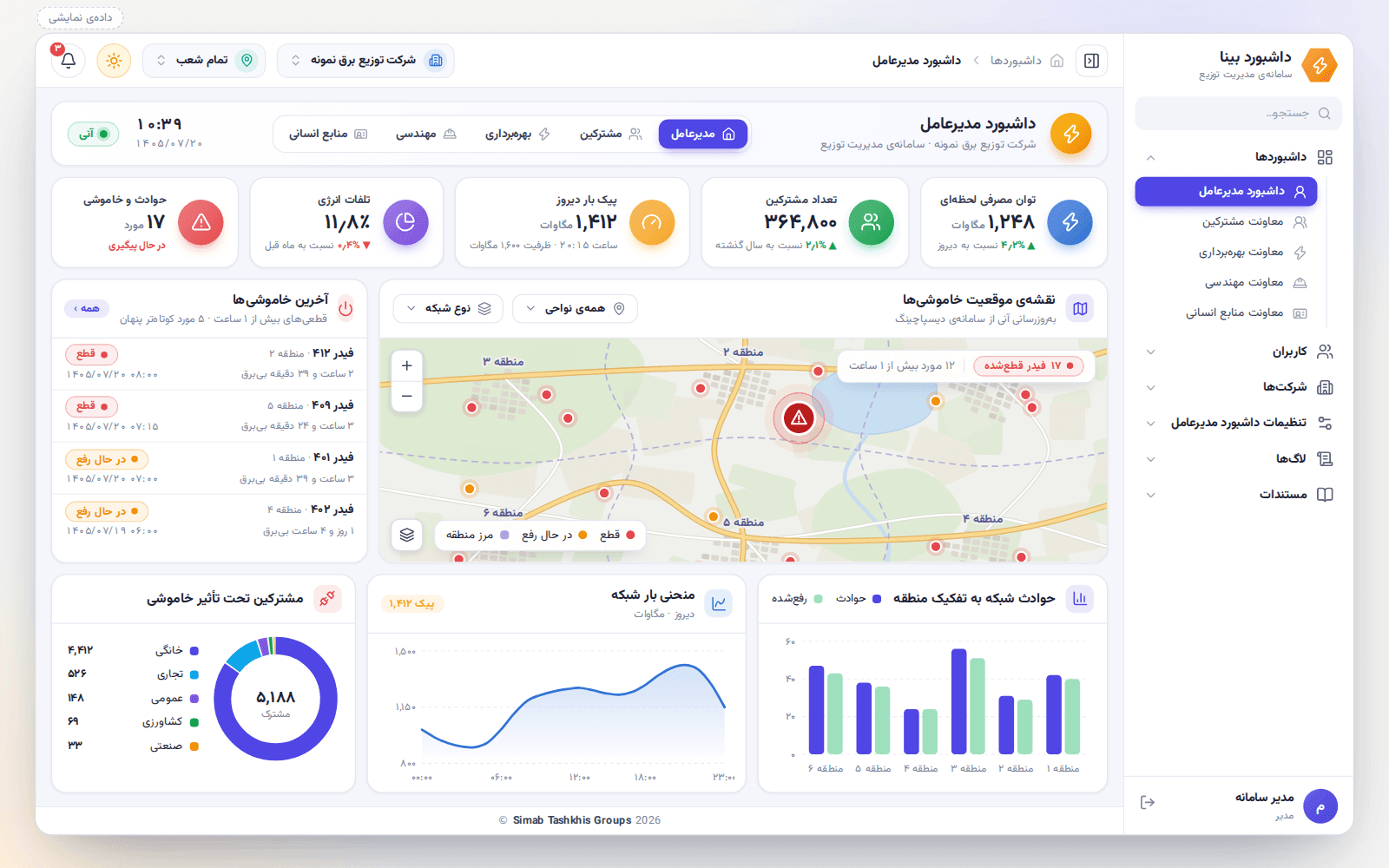Open the همه‌ی نواحی region dropdown
The width and height of the screenshot is (1389, 868).
point(575,308)
